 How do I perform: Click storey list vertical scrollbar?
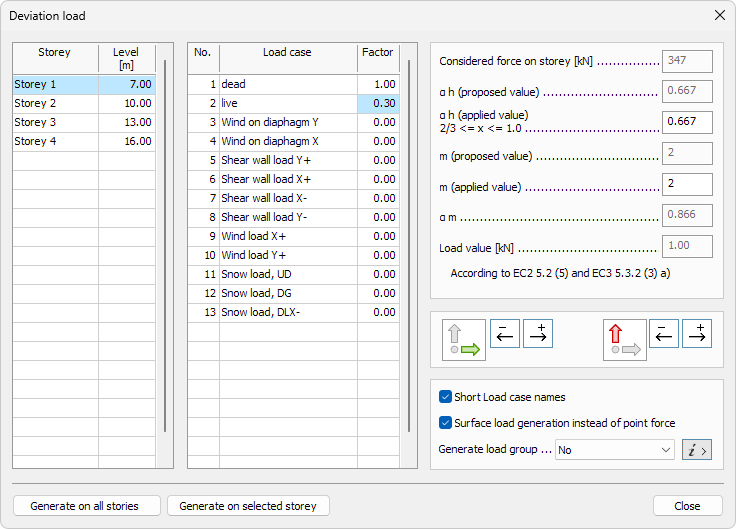coord(165,246)
